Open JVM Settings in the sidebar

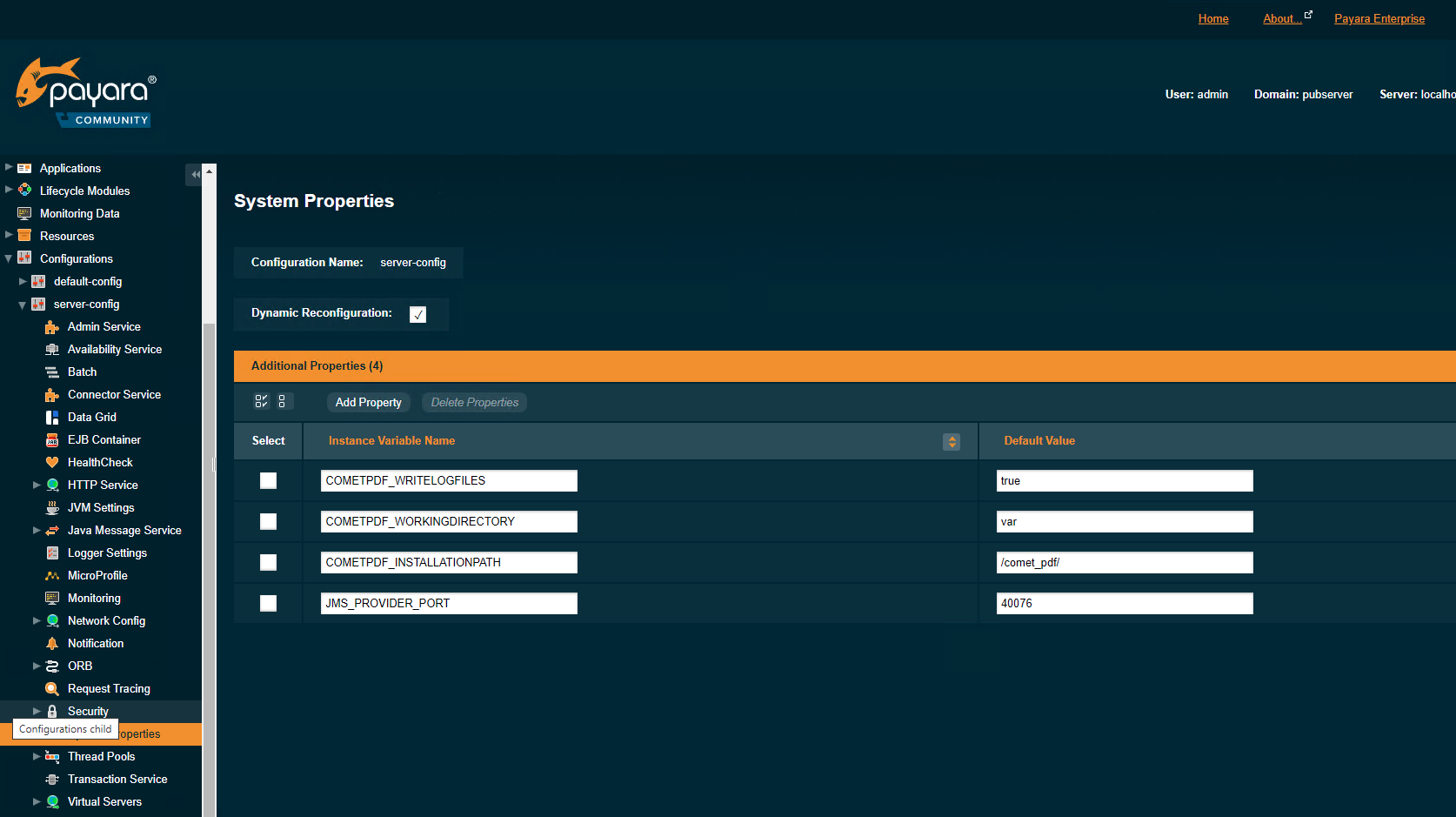click(x=101, y=508)
